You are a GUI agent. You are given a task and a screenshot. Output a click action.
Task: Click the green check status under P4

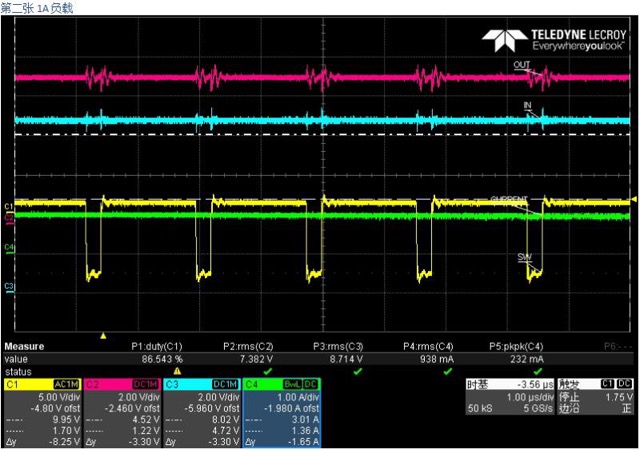point(448,371)
